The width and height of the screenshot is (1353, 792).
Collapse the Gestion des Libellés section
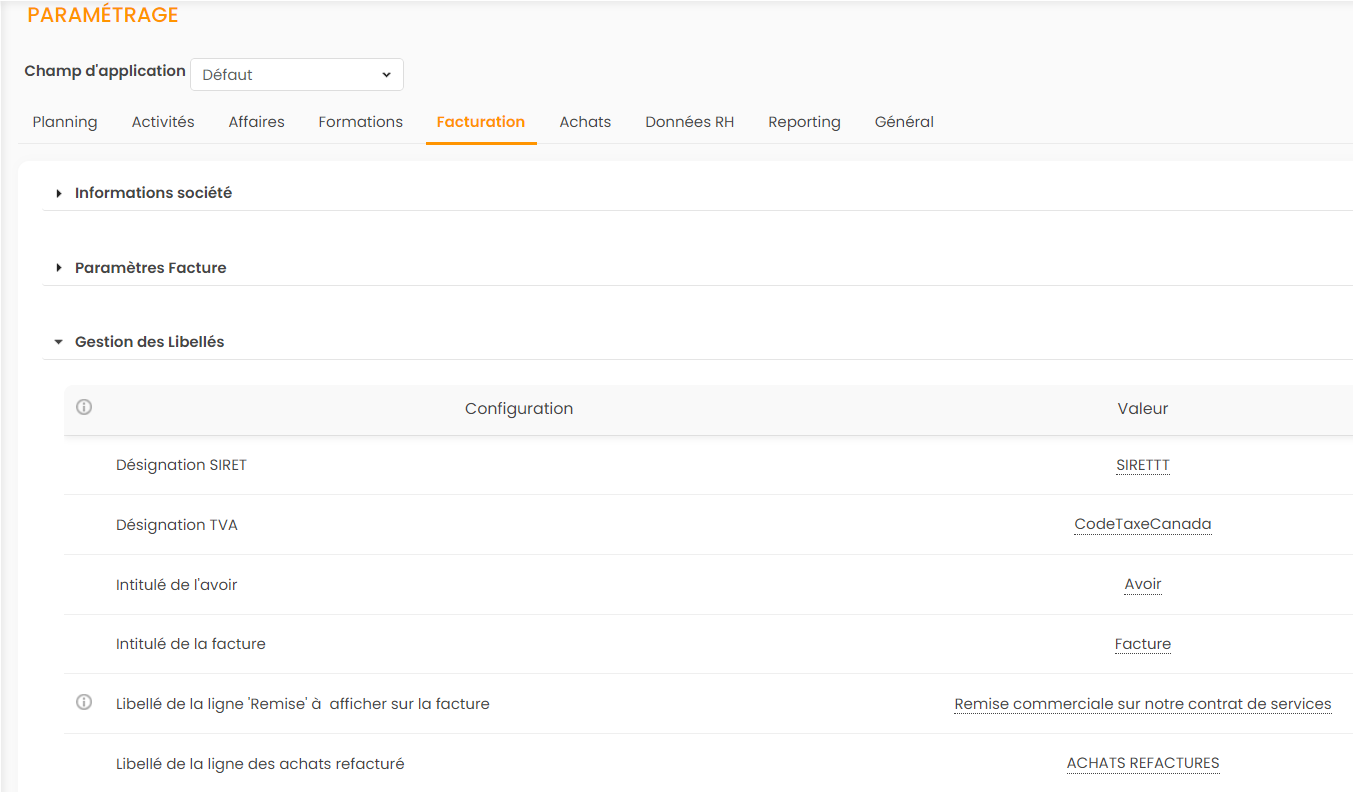(x=149, y=342)
